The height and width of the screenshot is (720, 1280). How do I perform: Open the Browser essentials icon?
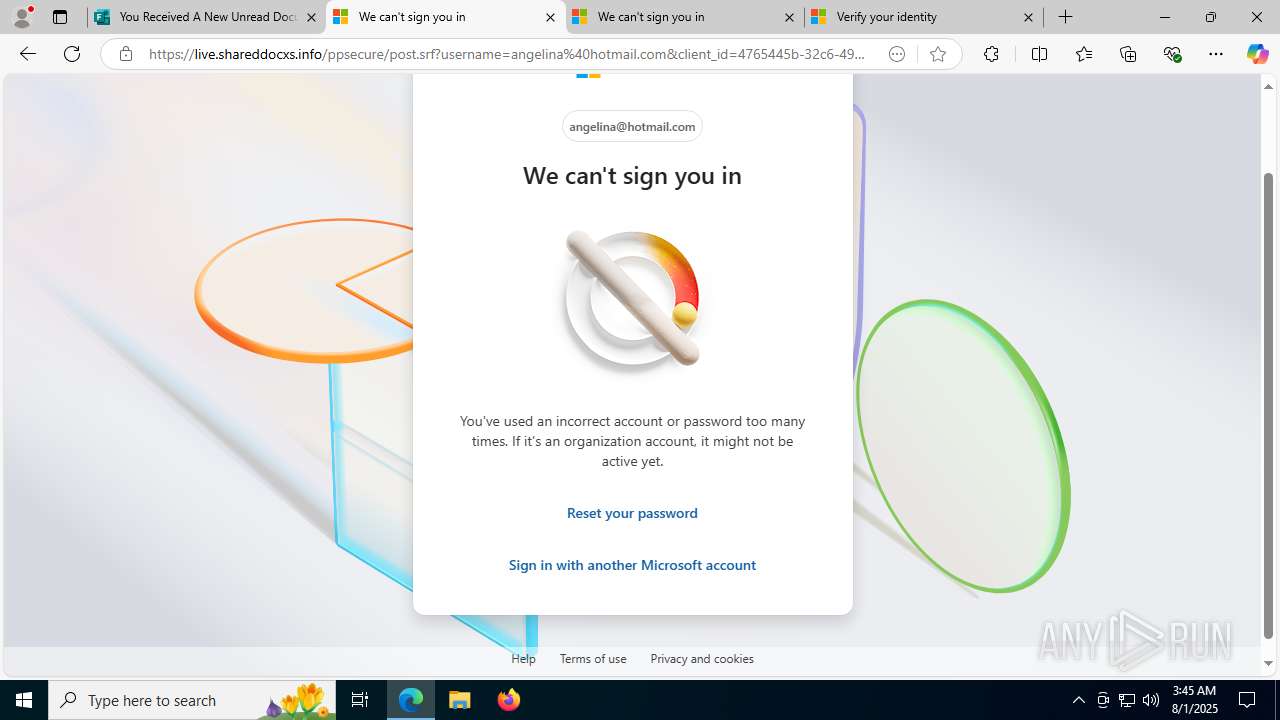coord(1172,54)
